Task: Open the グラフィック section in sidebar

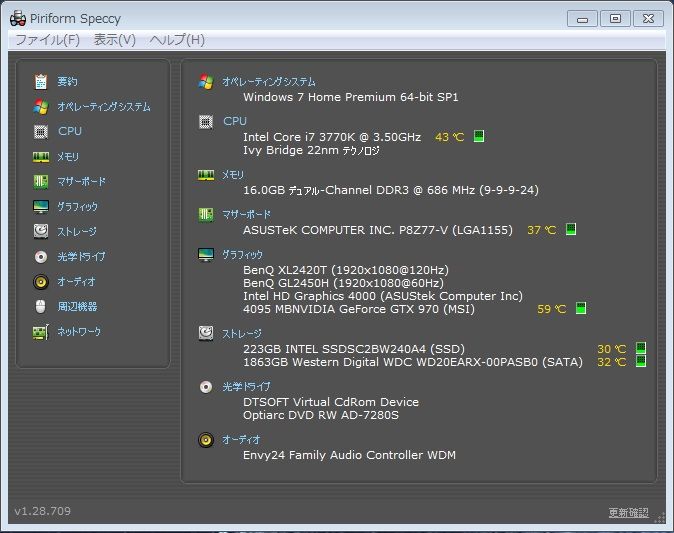Action: point(77,207)
